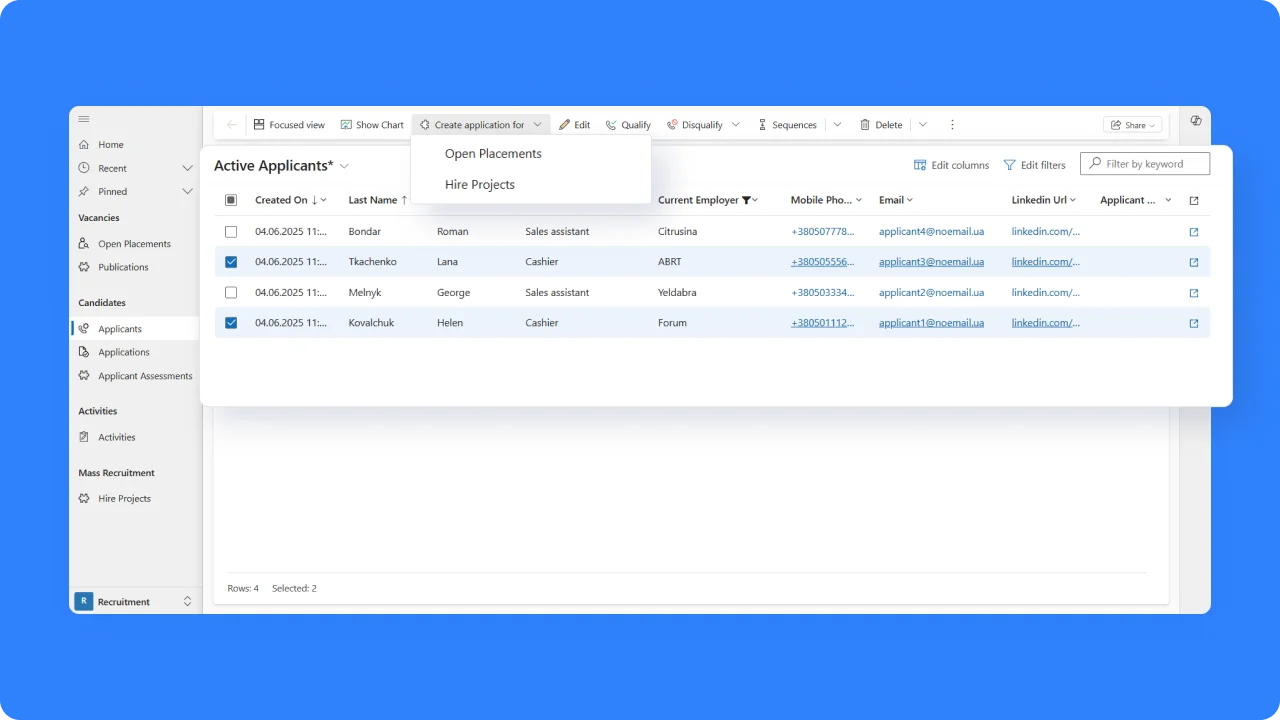Click the Qualify phone icon
1280x720 pixels.
click(611, 125)
